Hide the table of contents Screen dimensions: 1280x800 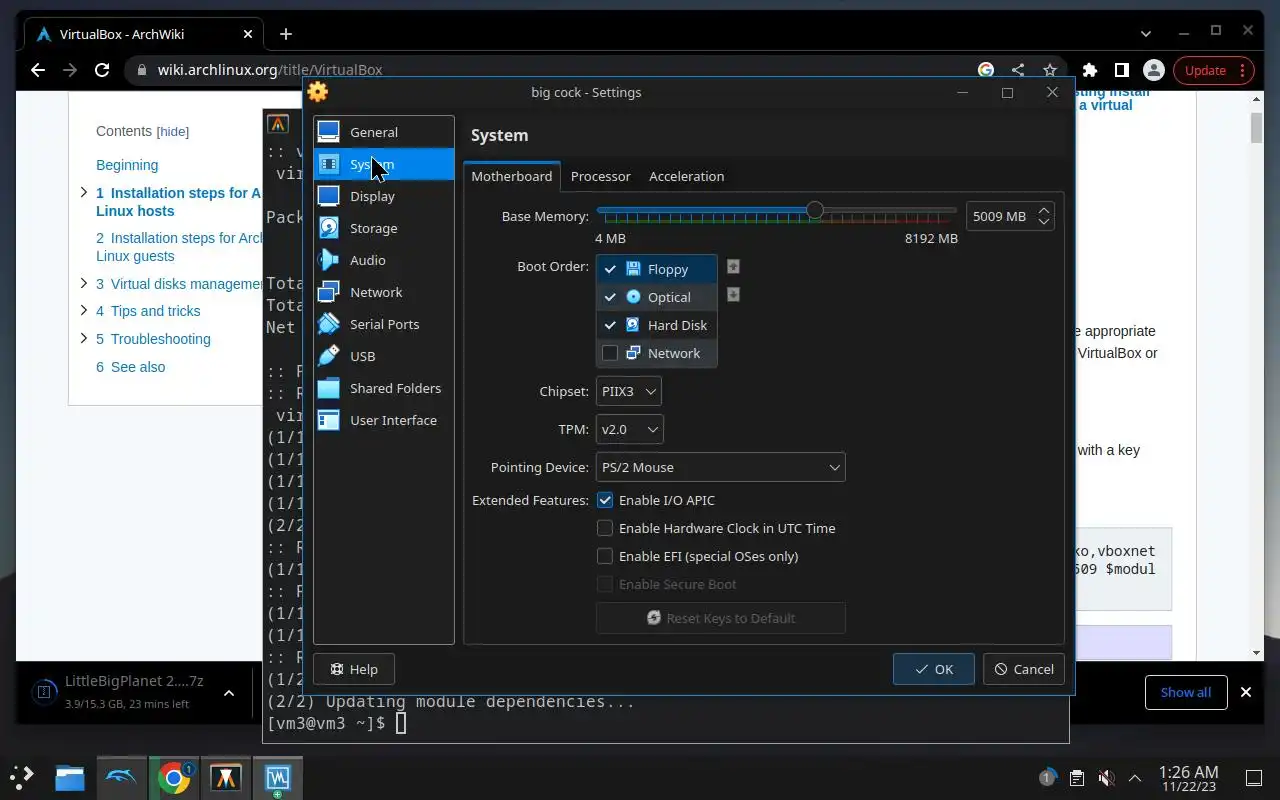coord(173,132)
